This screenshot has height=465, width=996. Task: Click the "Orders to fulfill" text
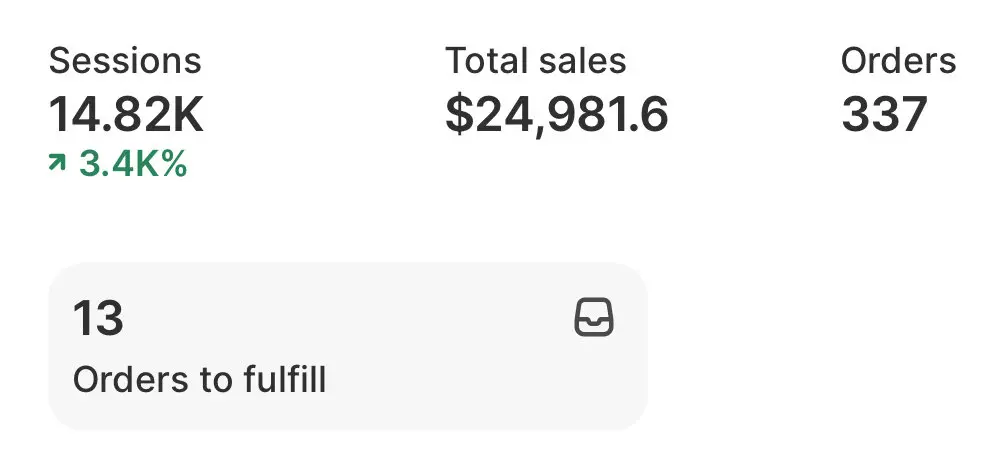[x=199, y=380]
